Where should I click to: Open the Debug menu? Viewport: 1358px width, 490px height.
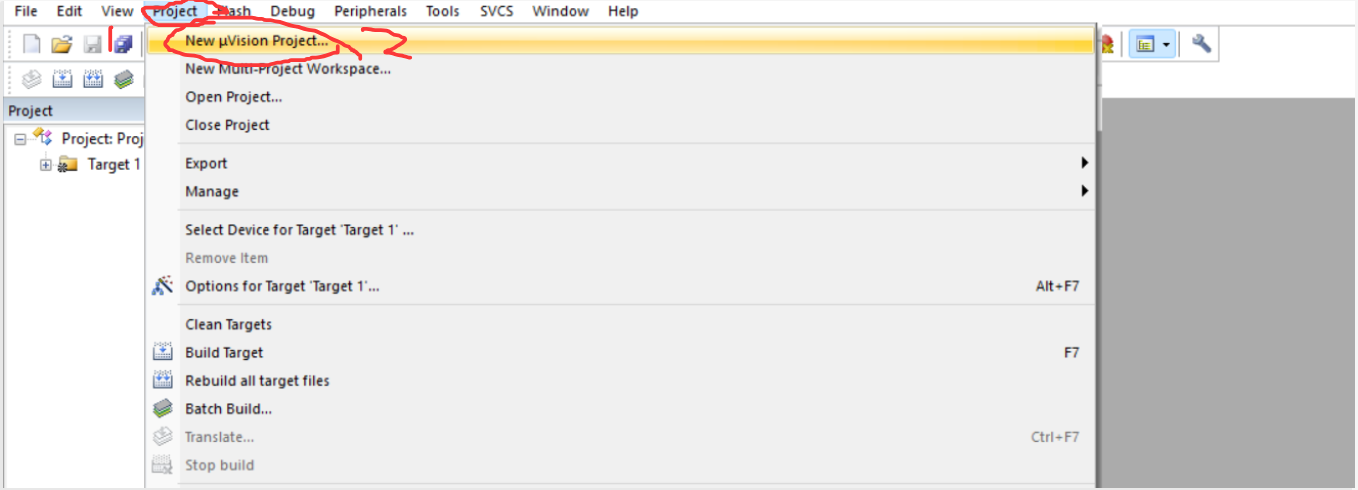[x=291, y=11]
